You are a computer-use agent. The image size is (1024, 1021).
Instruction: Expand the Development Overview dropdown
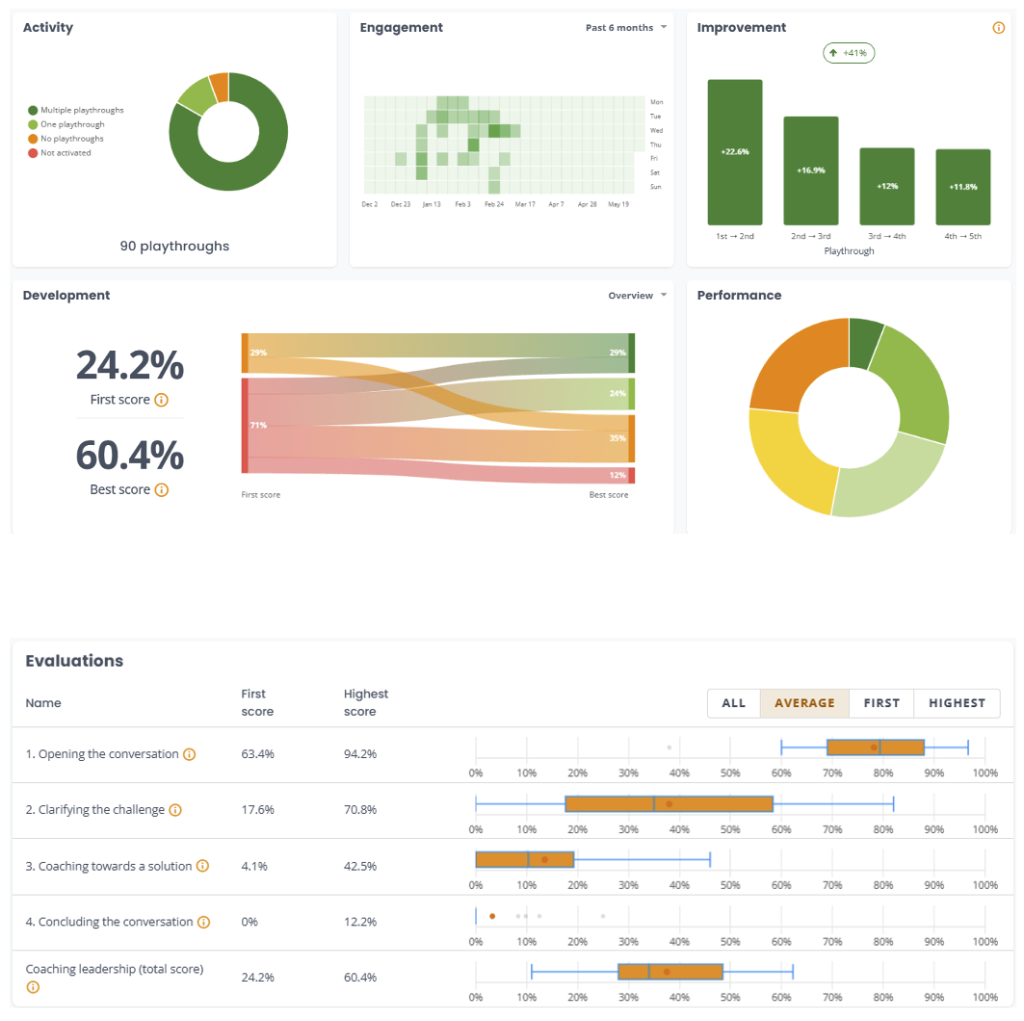point(637,295)
